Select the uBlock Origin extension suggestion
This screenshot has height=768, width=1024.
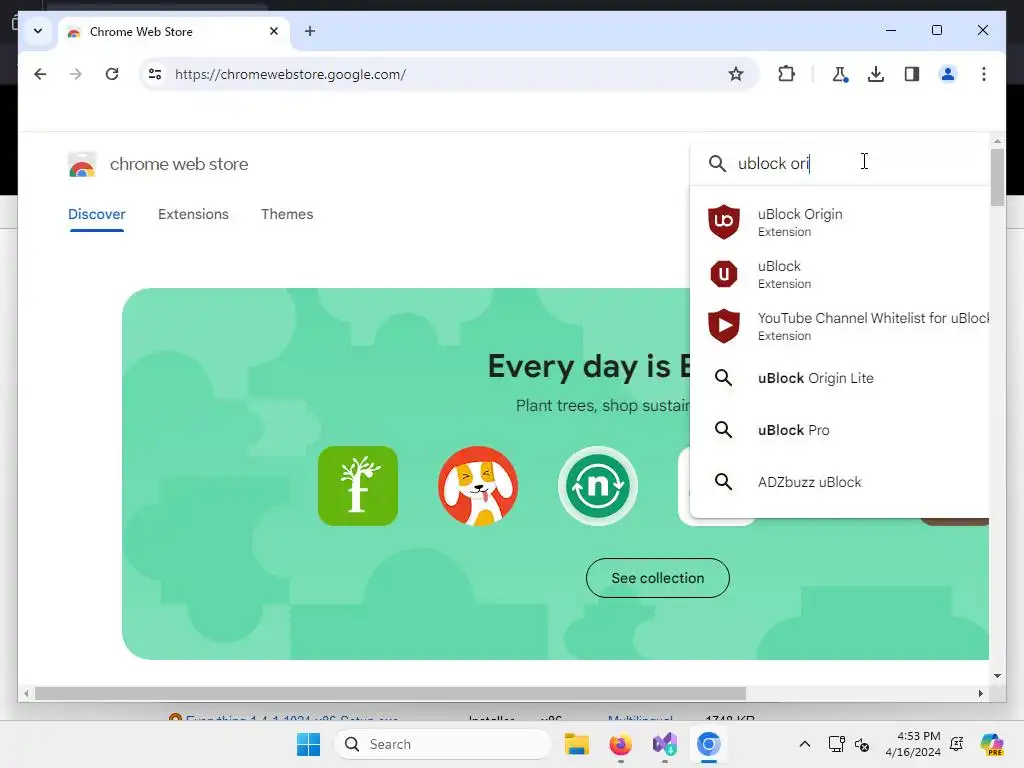(840, 222)
